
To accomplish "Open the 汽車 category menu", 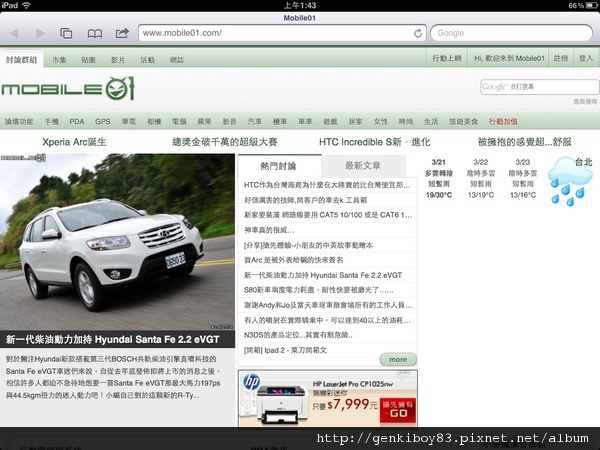I will (255, 122).
